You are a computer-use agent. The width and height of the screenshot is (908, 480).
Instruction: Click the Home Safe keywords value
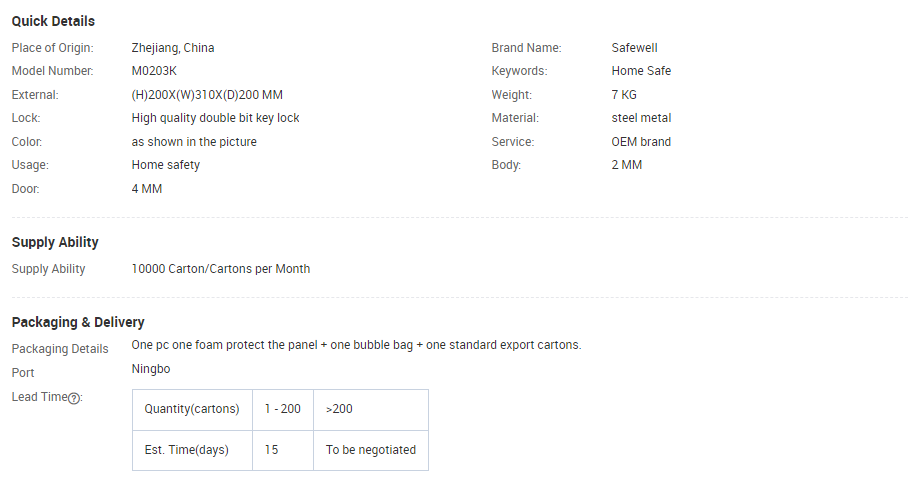(641, 71)
